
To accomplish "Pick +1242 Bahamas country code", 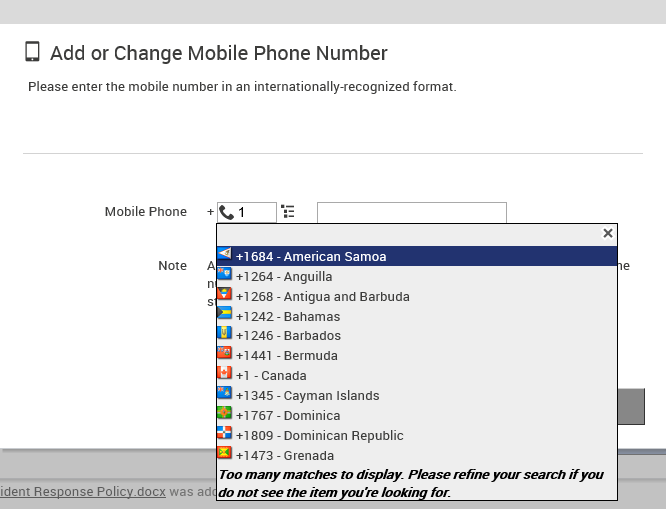I will click(x=417, y=316).
